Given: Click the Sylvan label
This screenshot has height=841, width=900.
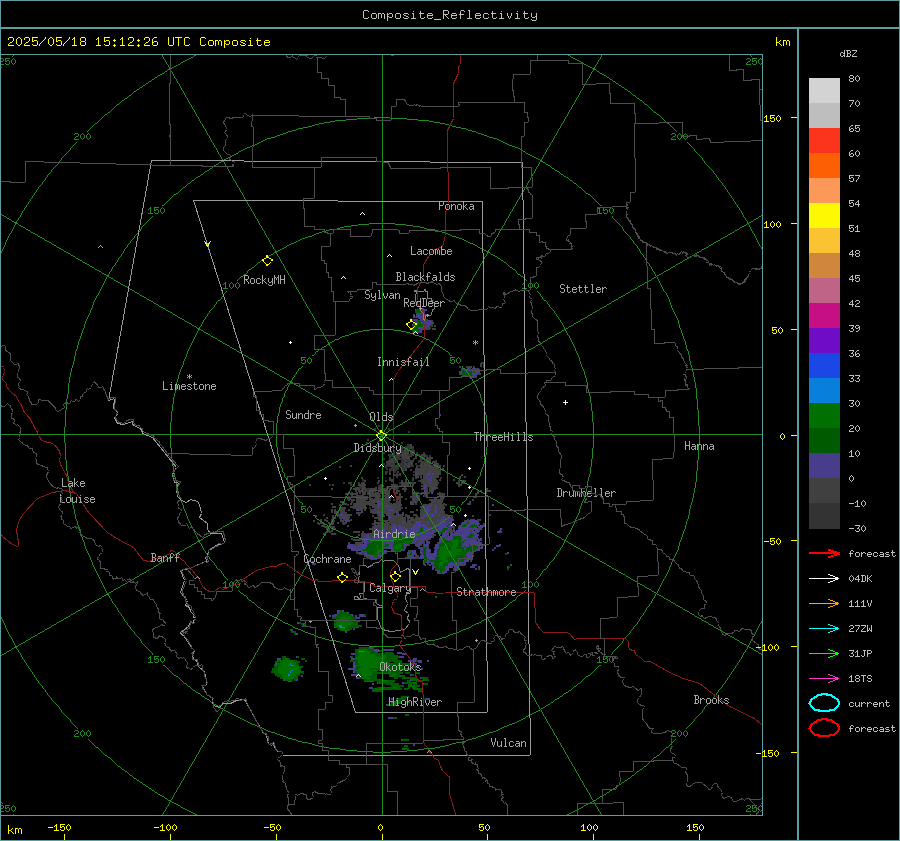Looking at the screenshot, I should [x=382, y=295].
